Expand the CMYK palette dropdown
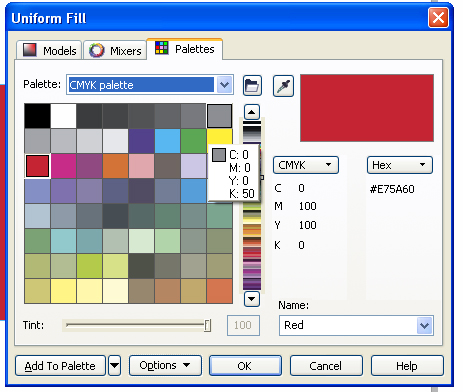The image size is (463, 392). [x=224, y=85]
